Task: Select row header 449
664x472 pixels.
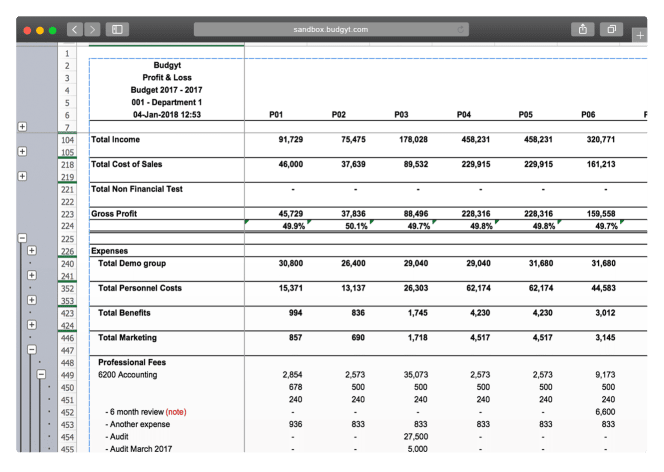Action: click(67, 375)
